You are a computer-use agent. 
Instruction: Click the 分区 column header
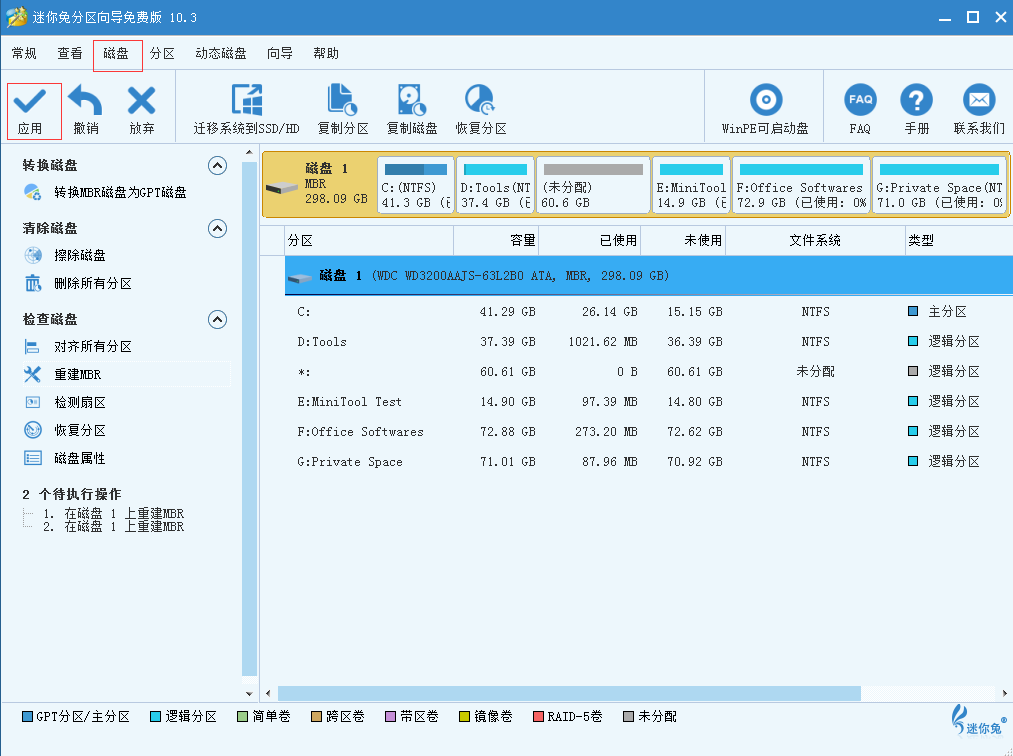tap(369, 241)
